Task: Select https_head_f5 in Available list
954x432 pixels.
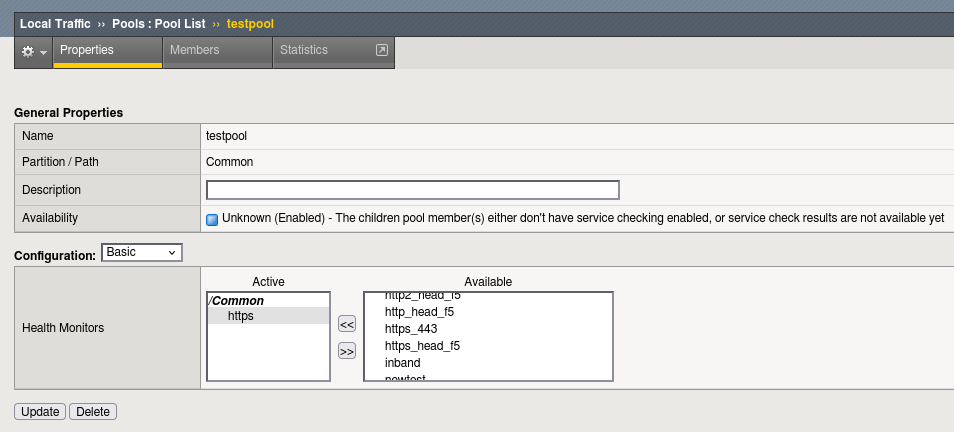Action: tap(422, 346)
